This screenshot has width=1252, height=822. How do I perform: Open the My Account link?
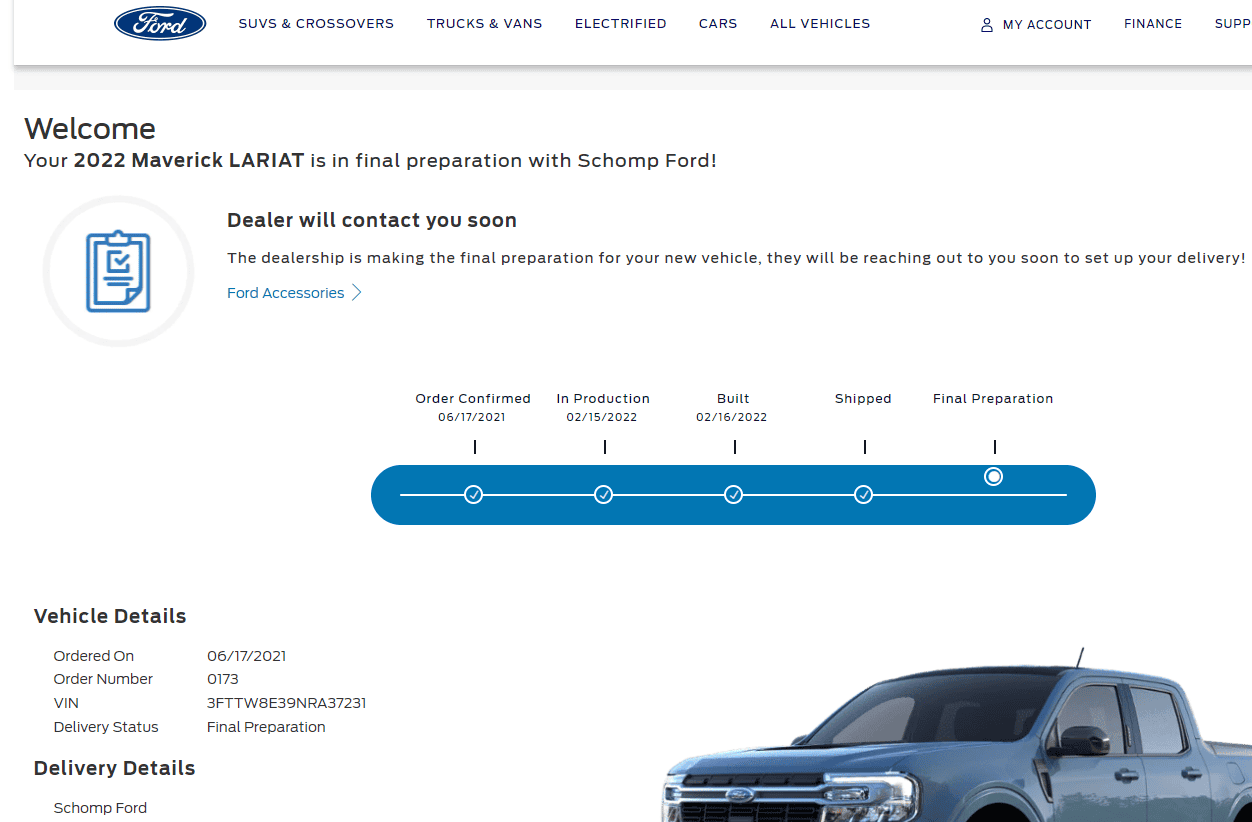1047,25
